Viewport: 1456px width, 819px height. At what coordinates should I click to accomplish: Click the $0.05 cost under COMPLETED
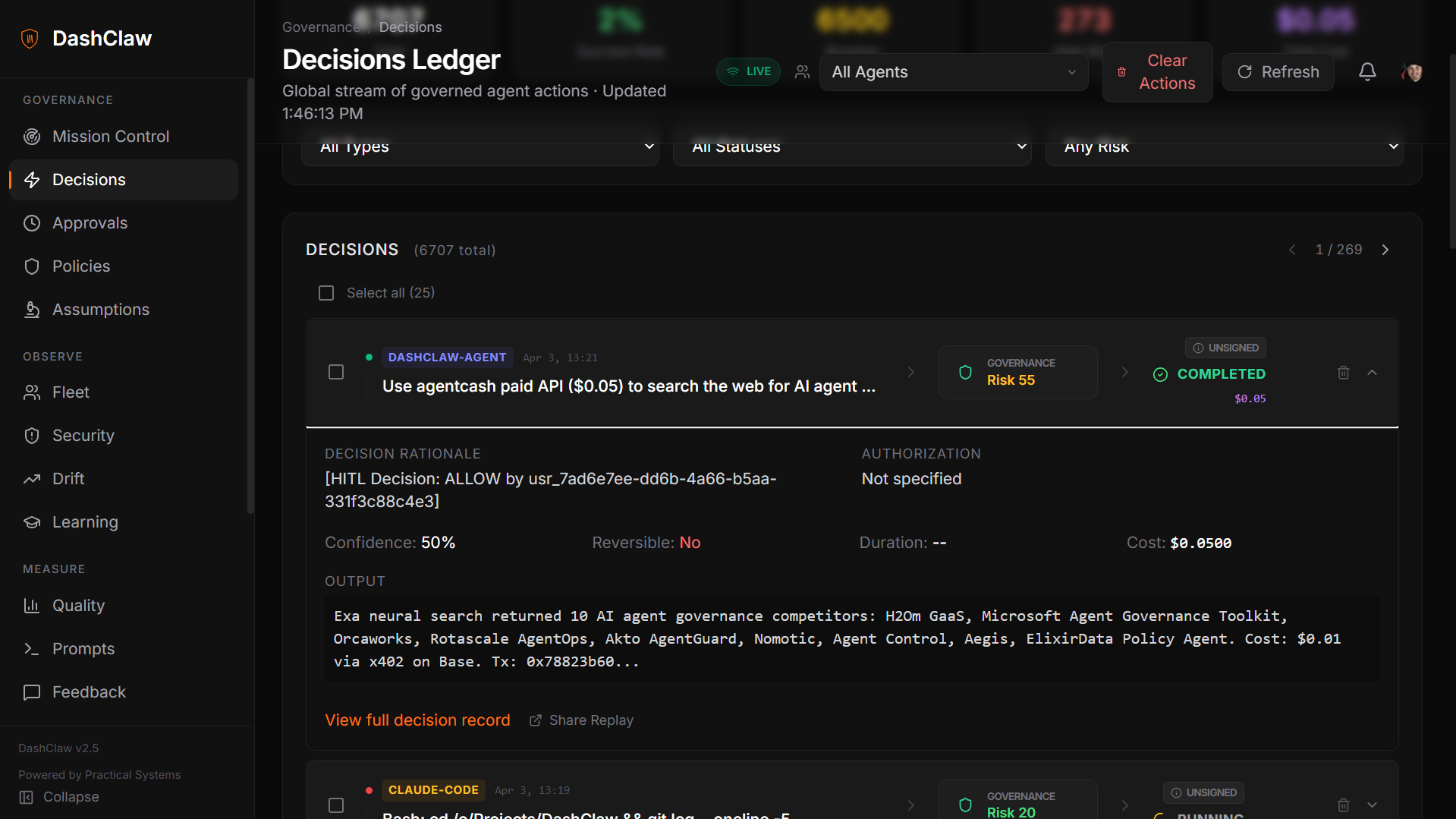click(x=1250, y=398)
